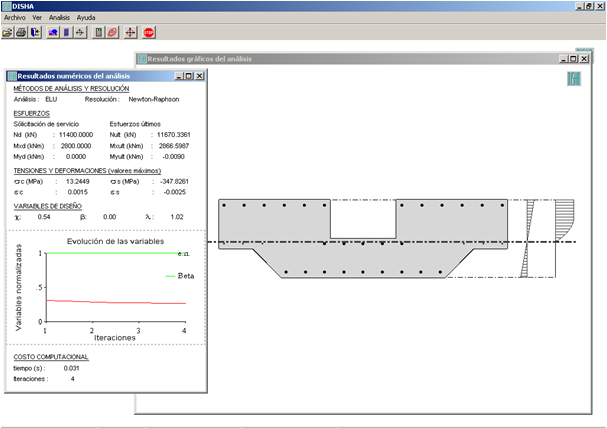Click the VARIABLES DE DISEÑO heading
The image size is (607, 428).
[48, 206]
